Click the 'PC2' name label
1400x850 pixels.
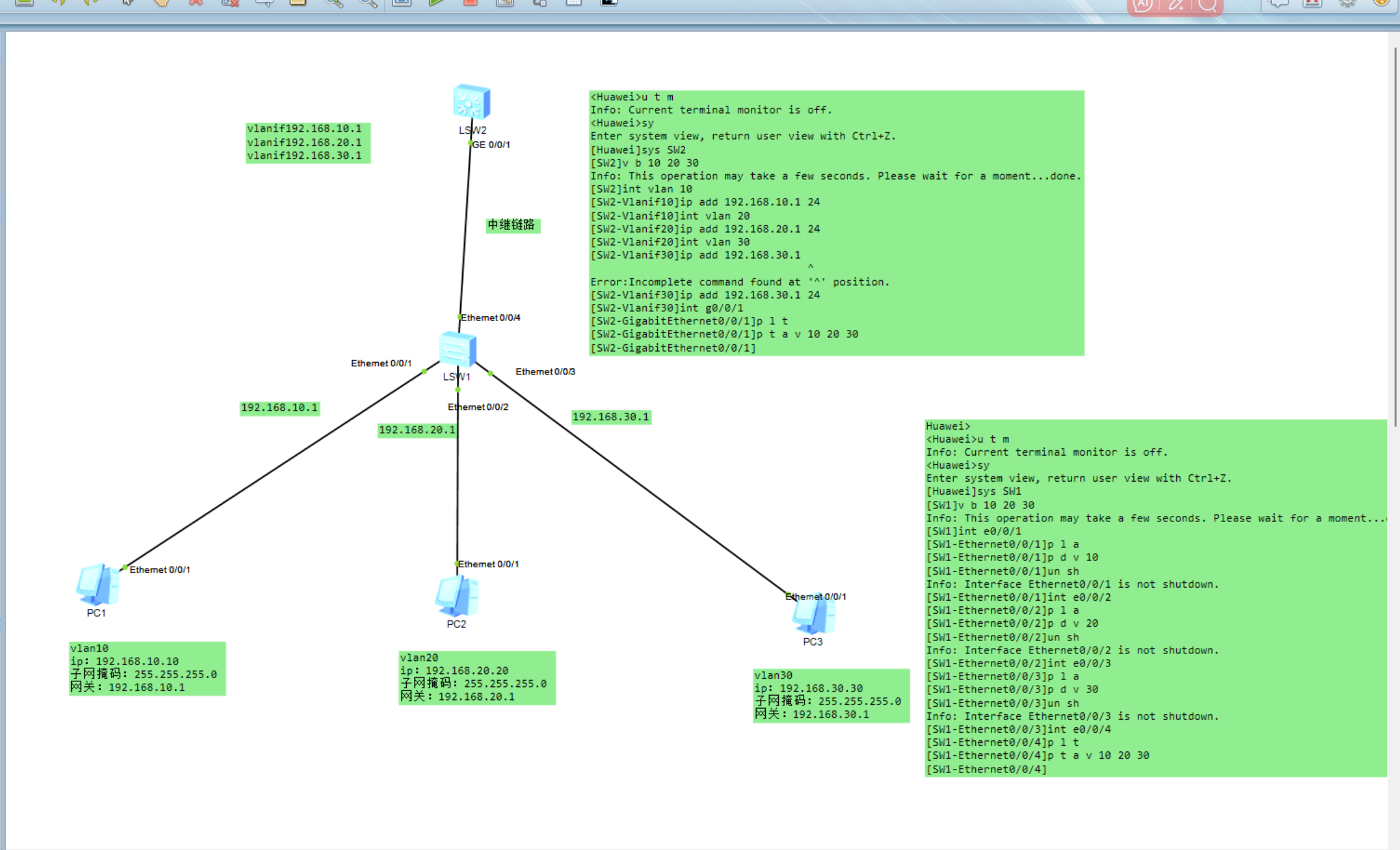coord(456,624)
